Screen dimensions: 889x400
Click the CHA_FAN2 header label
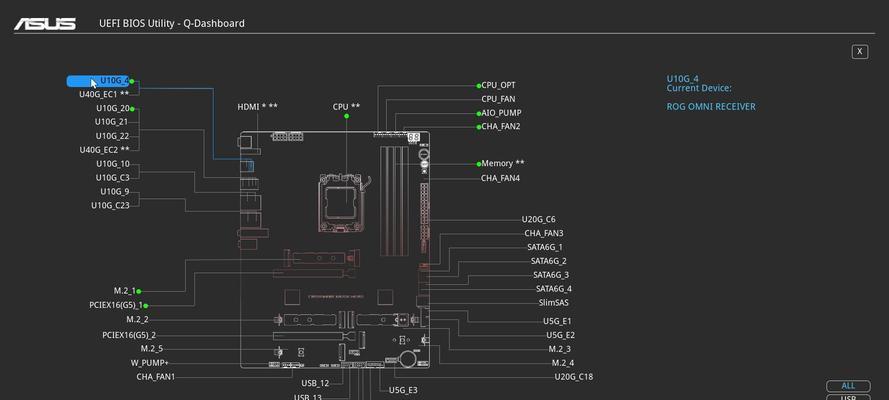tap(500, 126)
